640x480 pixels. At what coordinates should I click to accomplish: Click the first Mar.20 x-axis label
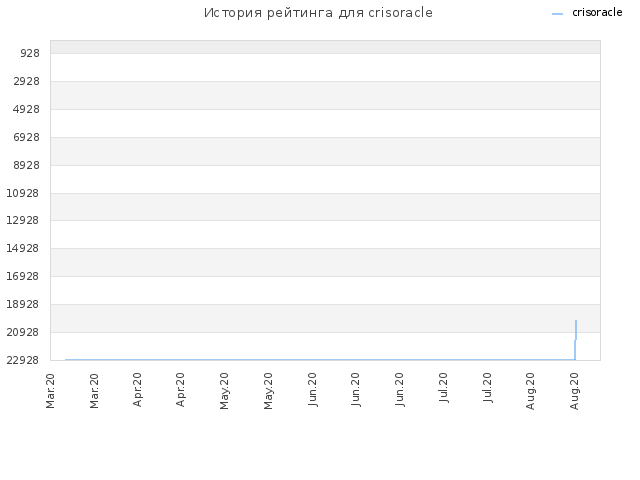click(51, 391)
